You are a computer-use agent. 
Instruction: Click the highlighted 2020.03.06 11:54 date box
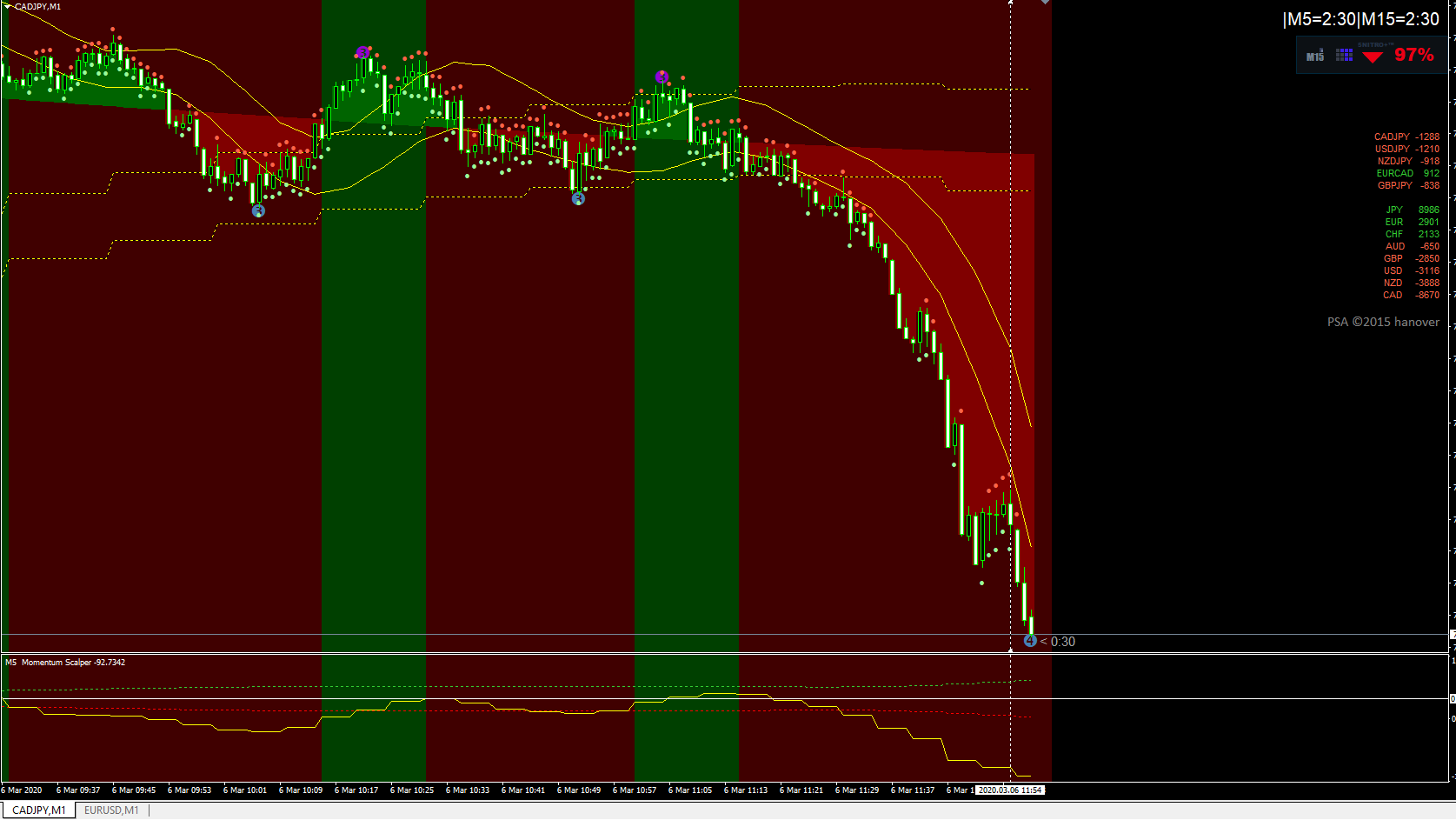(x=1010, y=790)
